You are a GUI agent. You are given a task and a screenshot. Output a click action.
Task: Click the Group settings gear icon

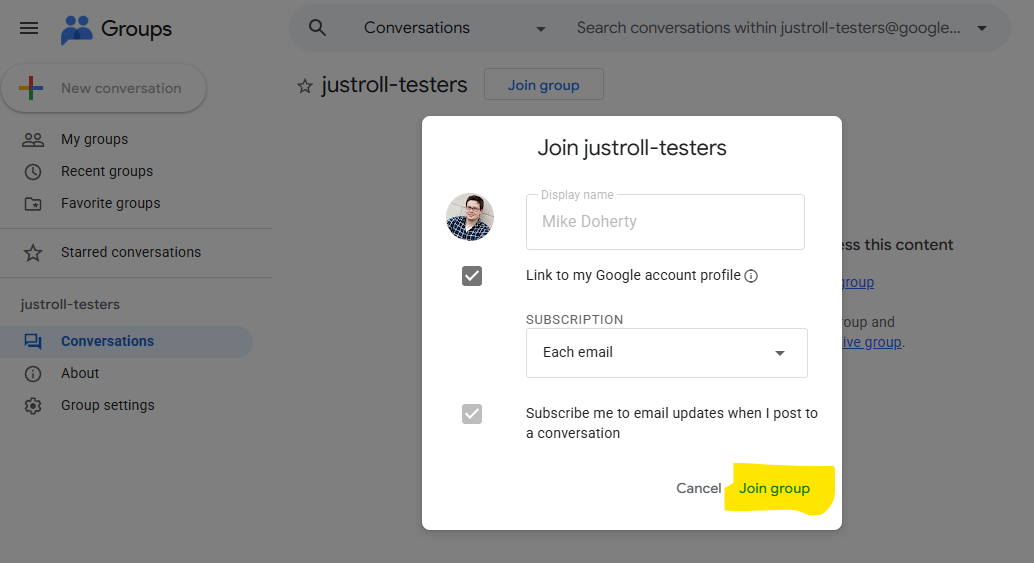pyautogui.click(x=33, y=406)
